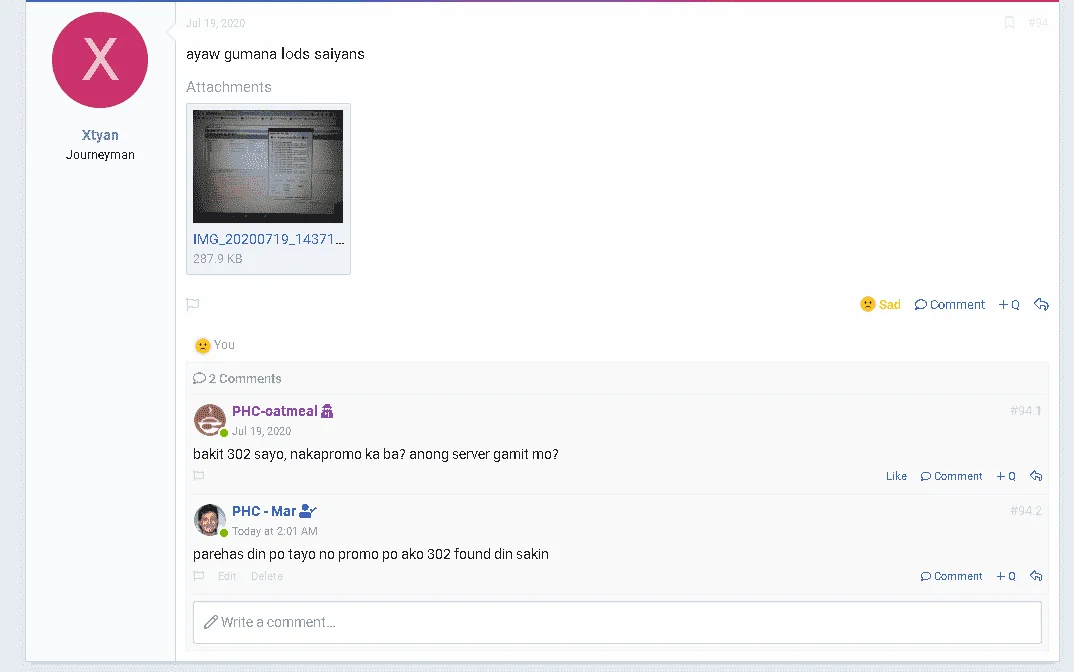Open PHC - Mar's avatar
Viewport: 1074px width, 672px height.
tap(210, 520)
